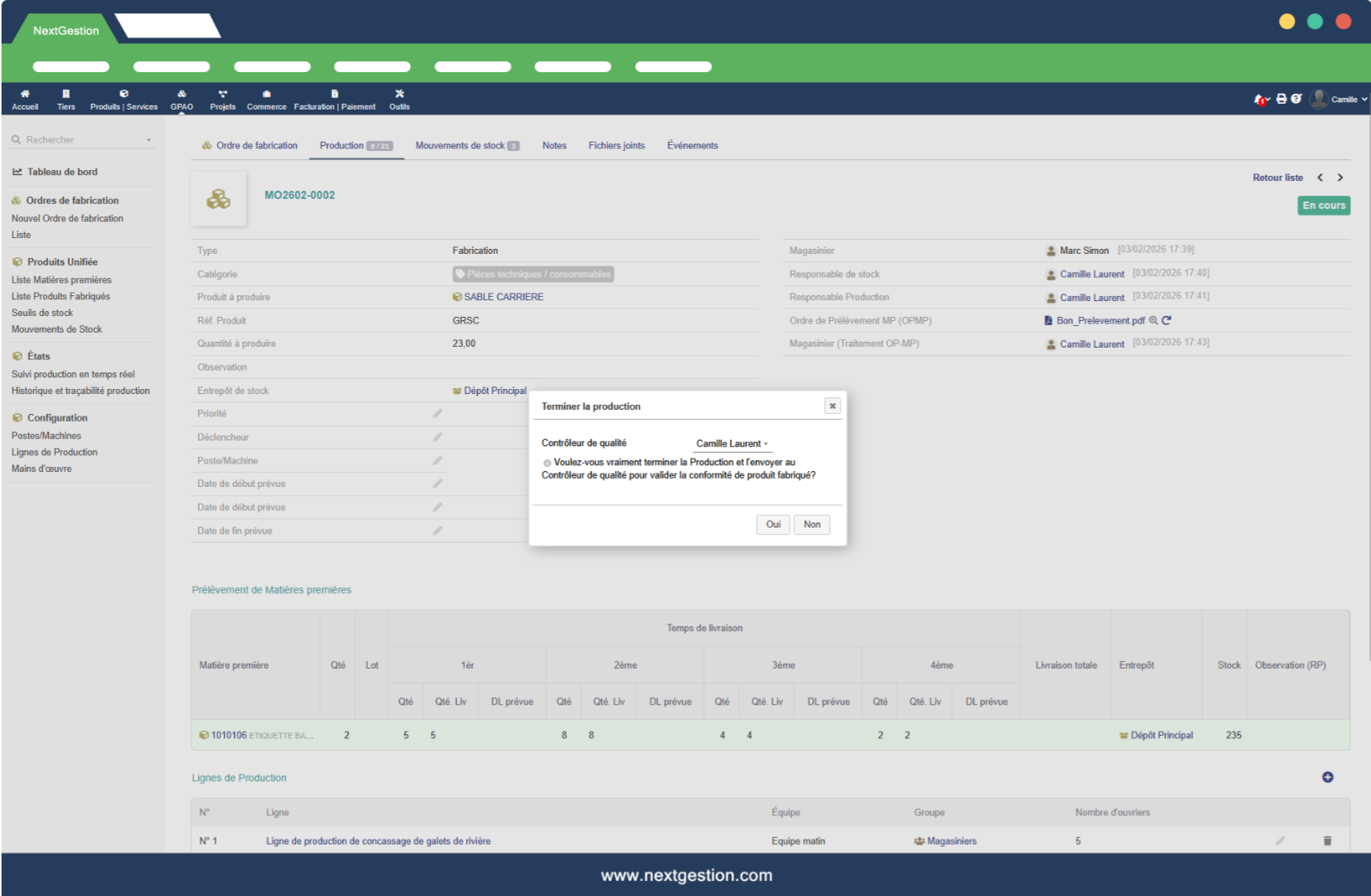This screenshot has height=896, width=1371.
Task: Expand the search box dropdown arrow
Action: [149, 140]
